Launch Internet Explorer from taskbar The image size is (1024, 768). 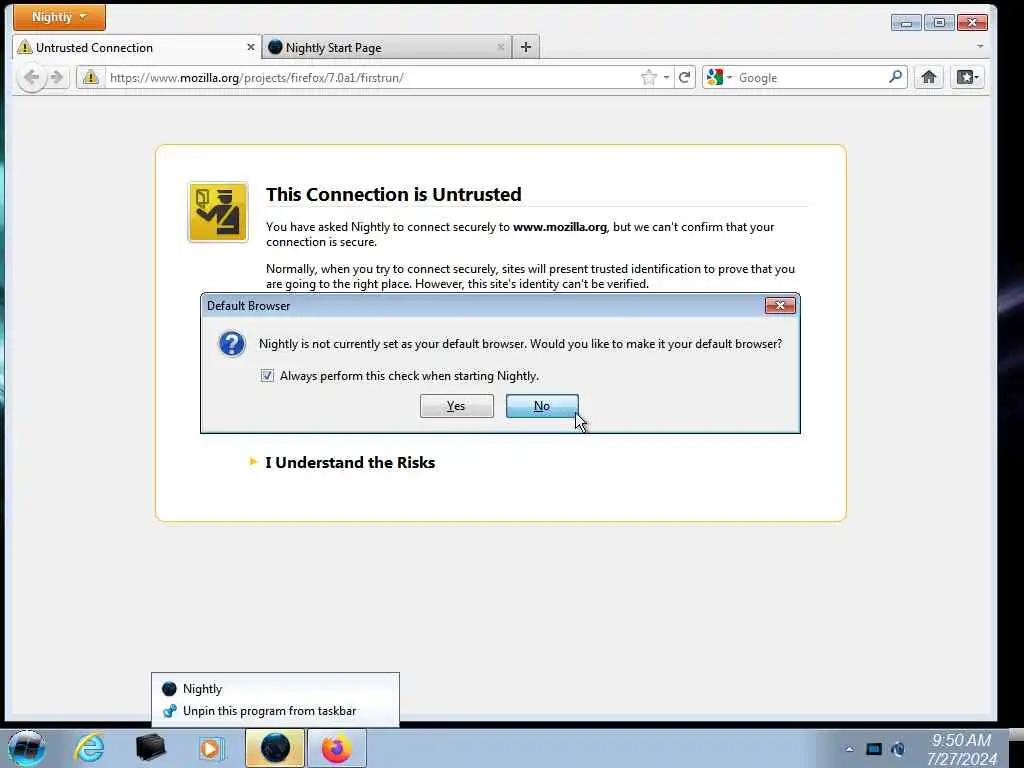point(89,748)
